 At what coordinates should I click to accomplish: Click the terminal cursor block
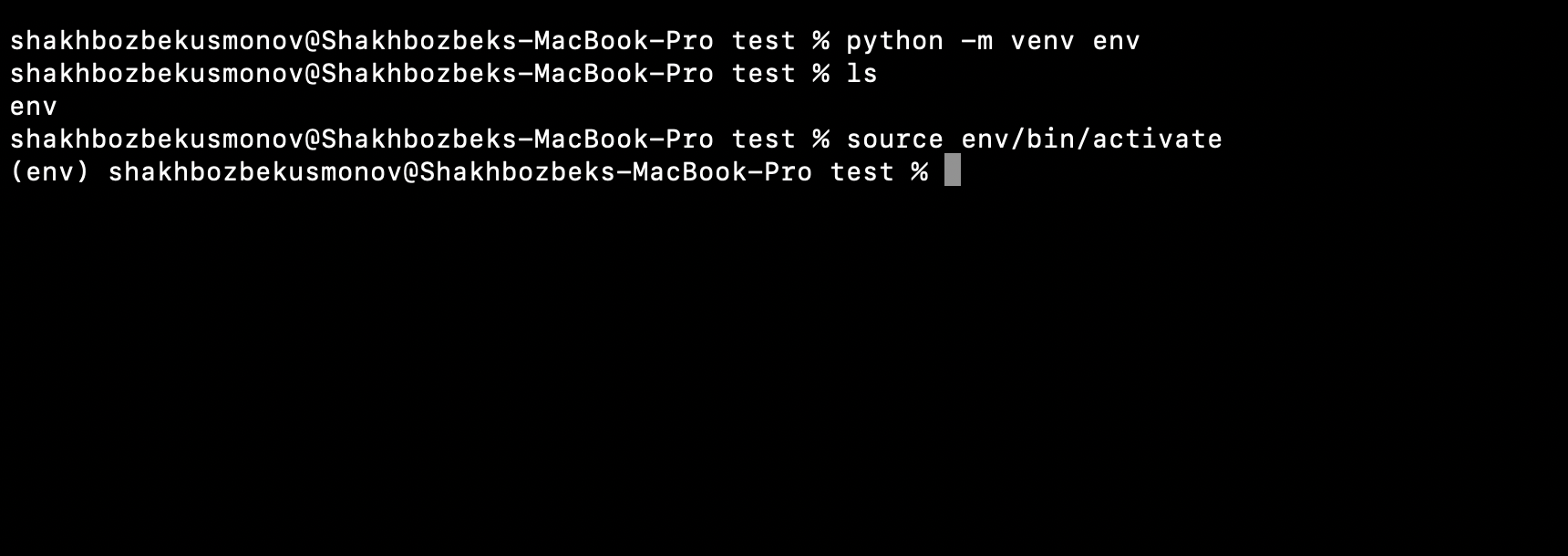952,170
